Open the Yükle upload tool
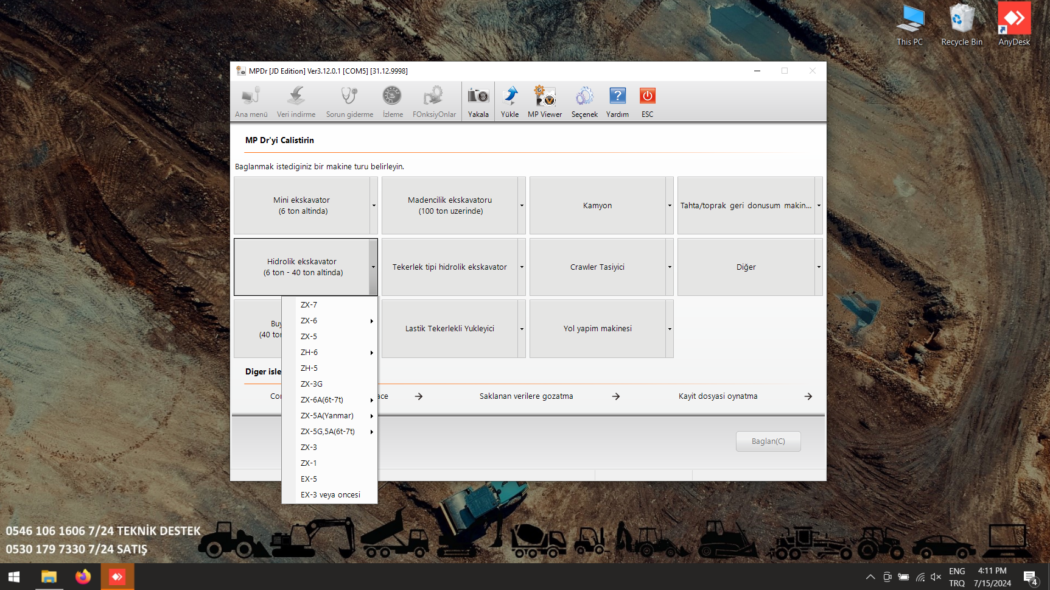 pyautogui.click(x=510, y=96)
